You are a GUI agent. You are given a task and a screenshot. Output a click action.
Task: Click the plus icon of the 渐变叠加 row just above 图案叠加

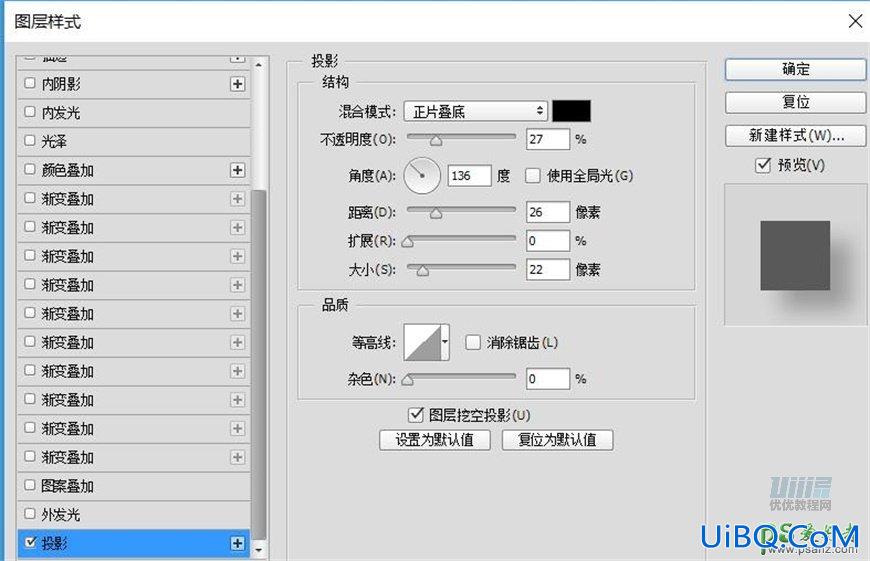point(237,457)
